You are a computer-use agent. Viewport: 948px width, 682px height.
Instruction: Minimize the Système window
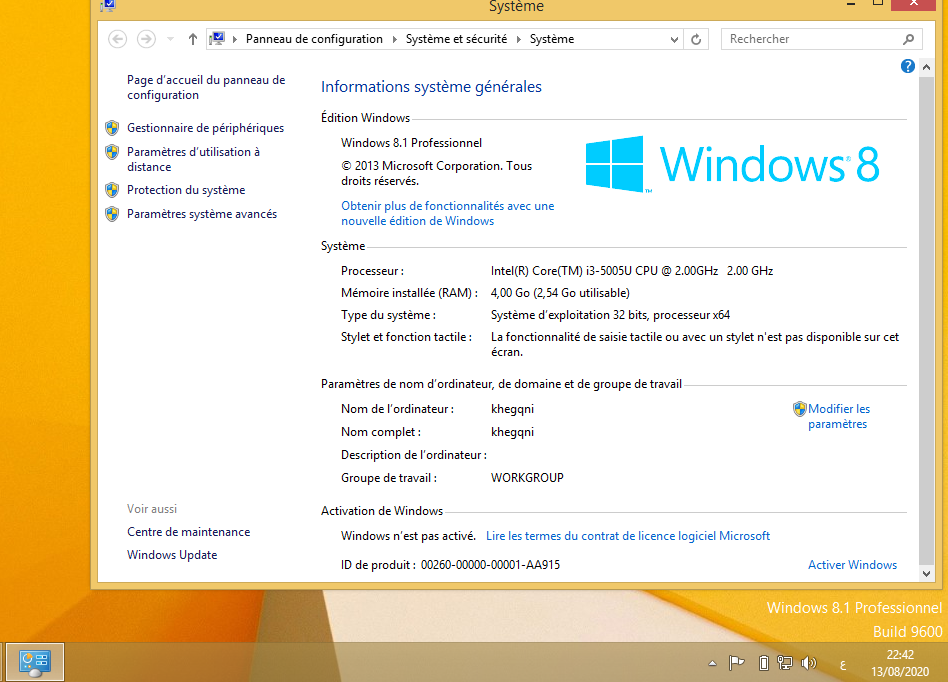point(851,4)
